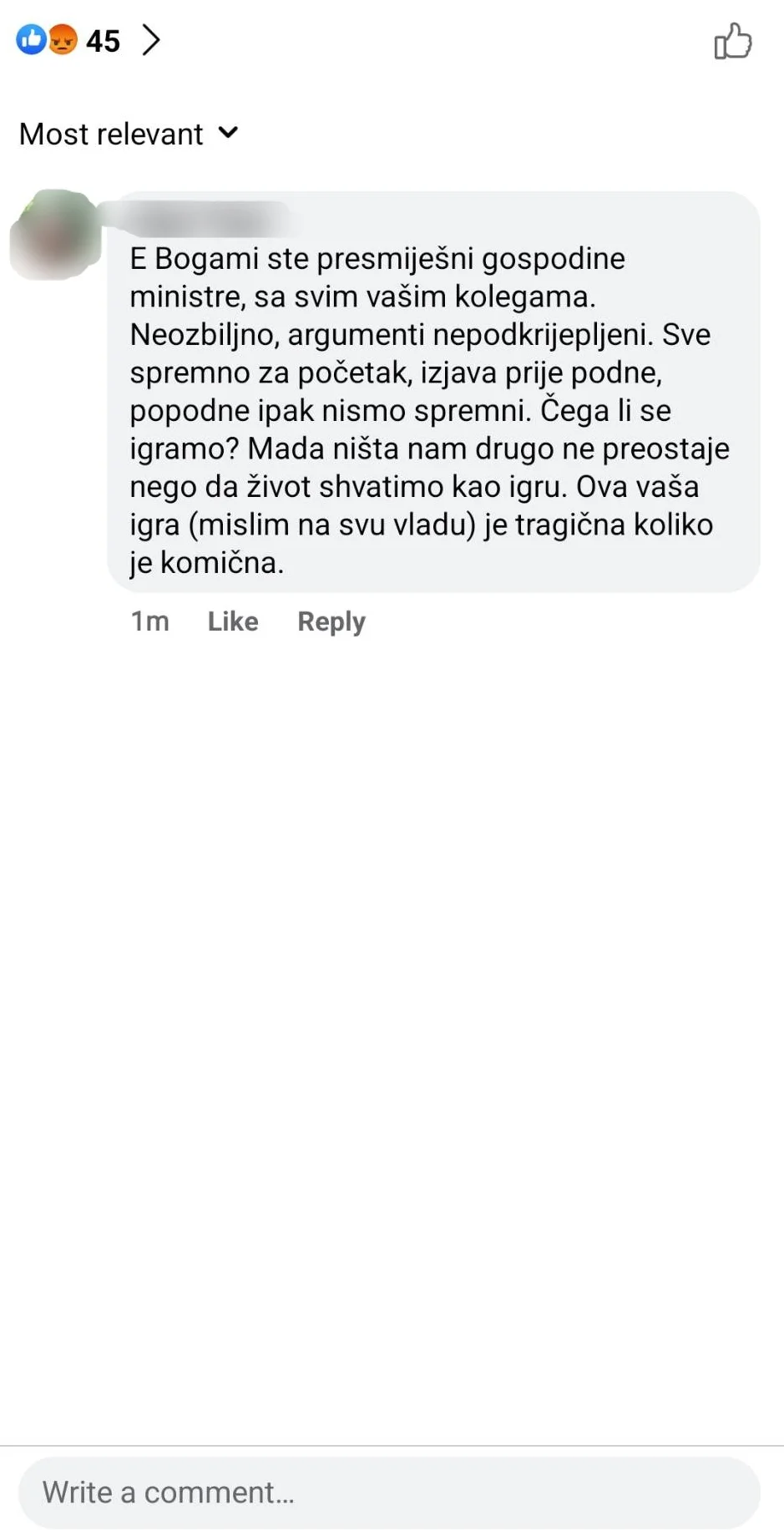Click the 1m comment timestamp
This screenshot has height=1531, width=784.
pyautogui.click(x=150, y=621)
